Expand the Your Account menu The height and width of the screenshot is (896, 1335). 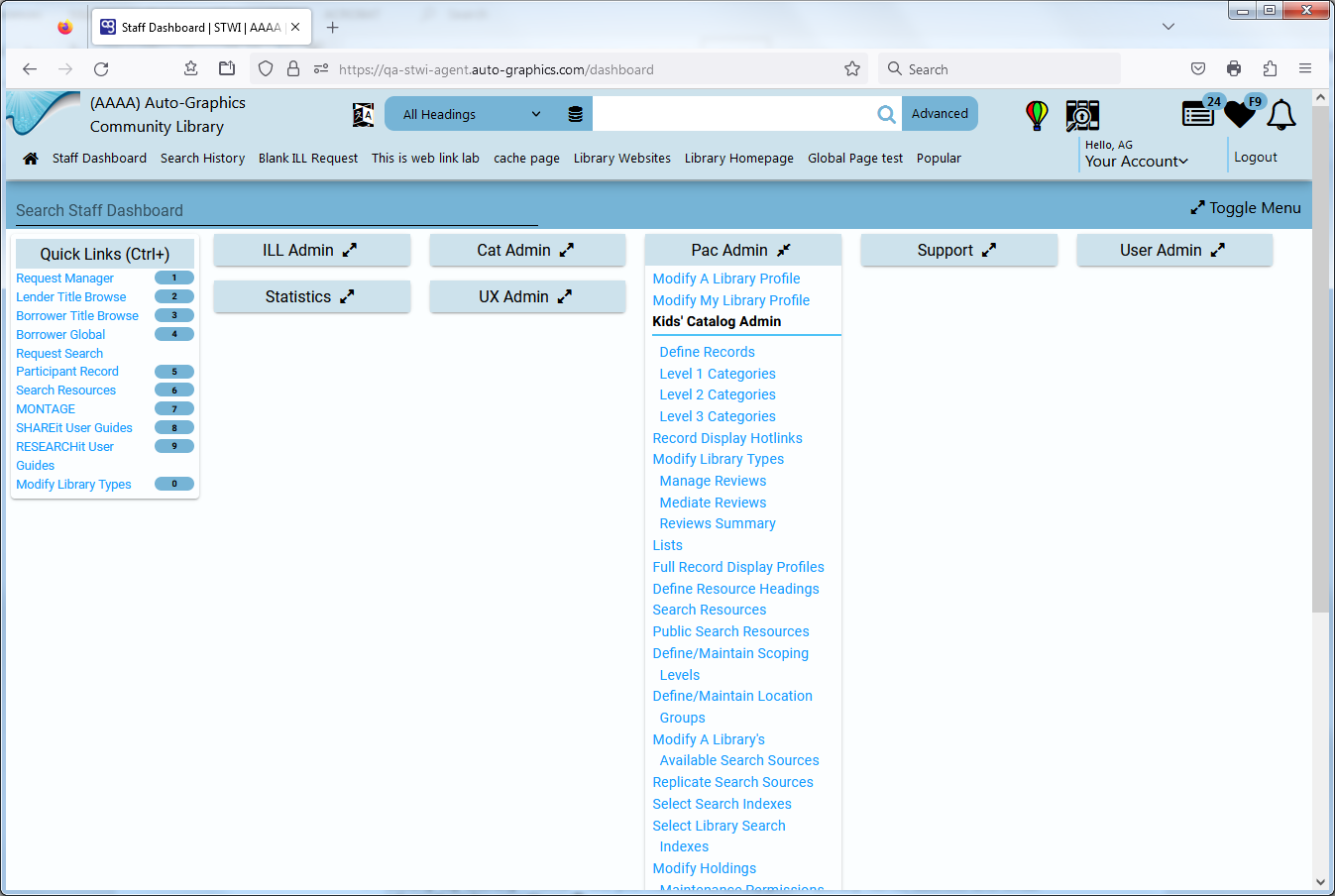[1136, 162]
